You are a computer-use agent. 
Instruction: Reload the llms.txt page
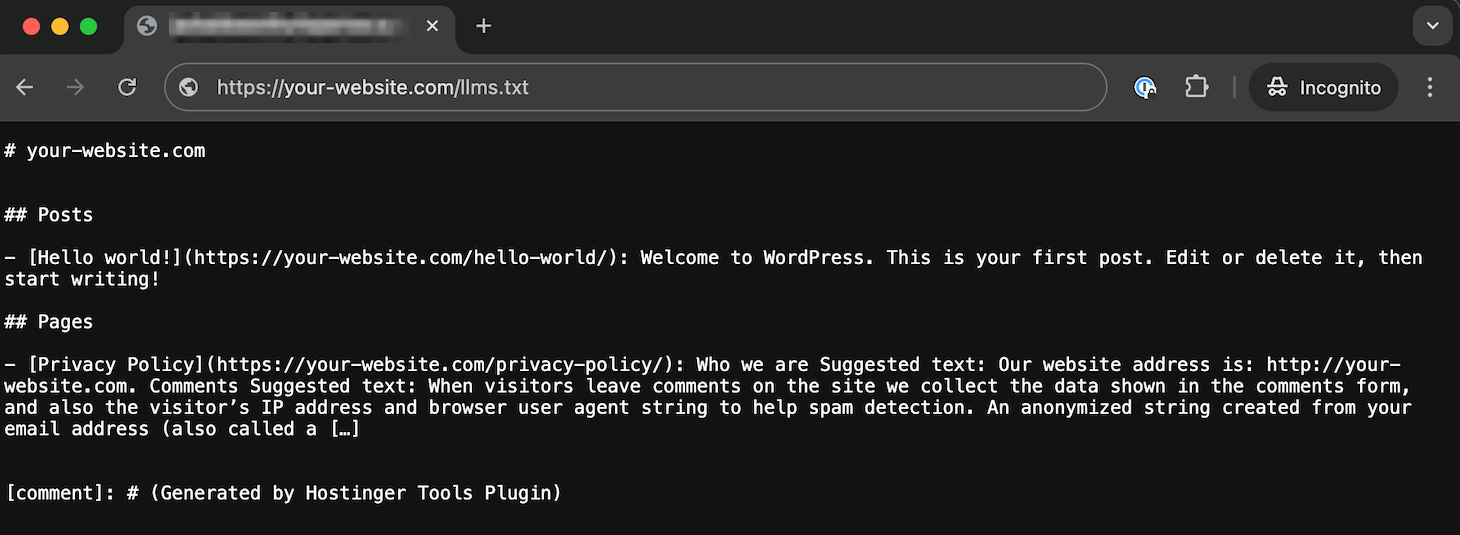point(127,88)
